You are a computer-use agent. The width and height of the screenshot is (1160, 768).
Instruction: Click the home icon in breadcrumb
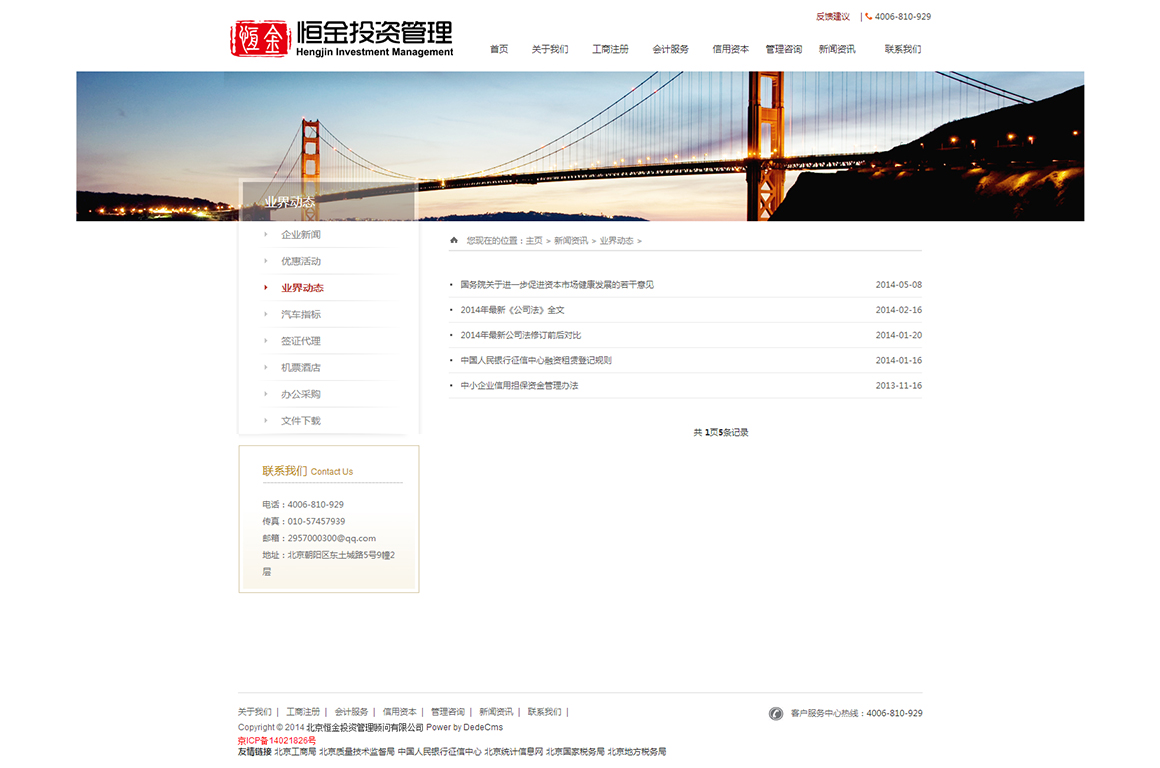point(454,240)
